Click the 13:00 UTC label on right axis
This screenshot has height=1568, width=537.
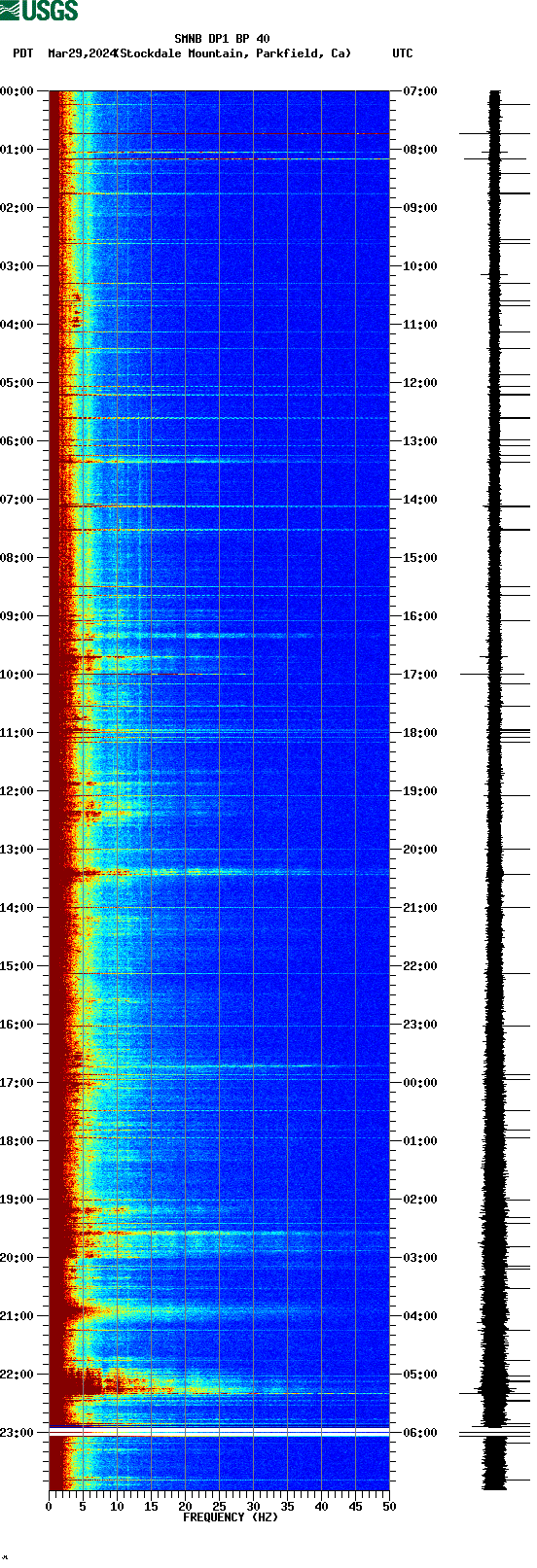pos(420,441)
